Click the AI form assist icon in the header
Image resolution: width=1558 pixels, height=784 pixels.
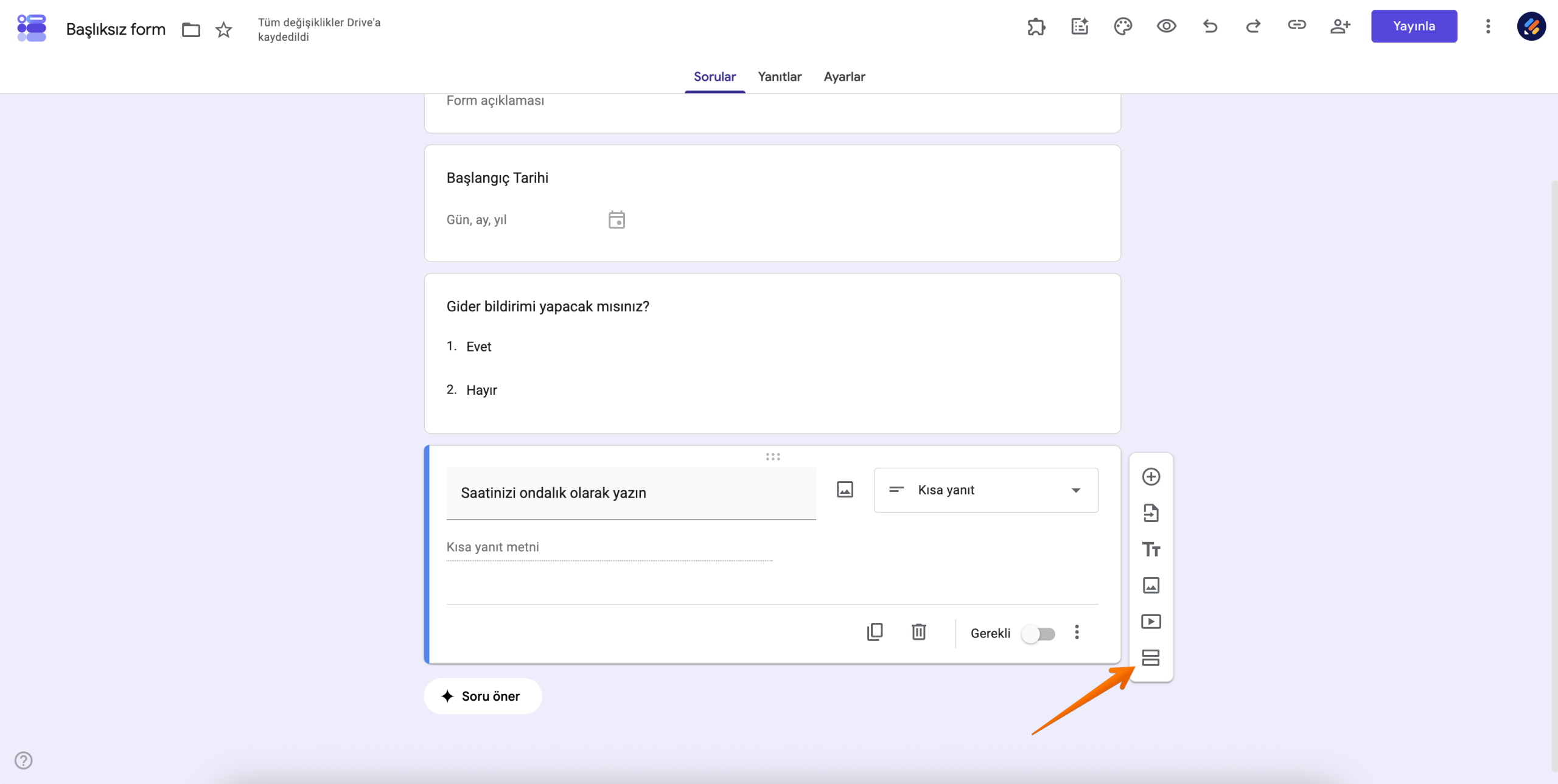[1080, 26]
